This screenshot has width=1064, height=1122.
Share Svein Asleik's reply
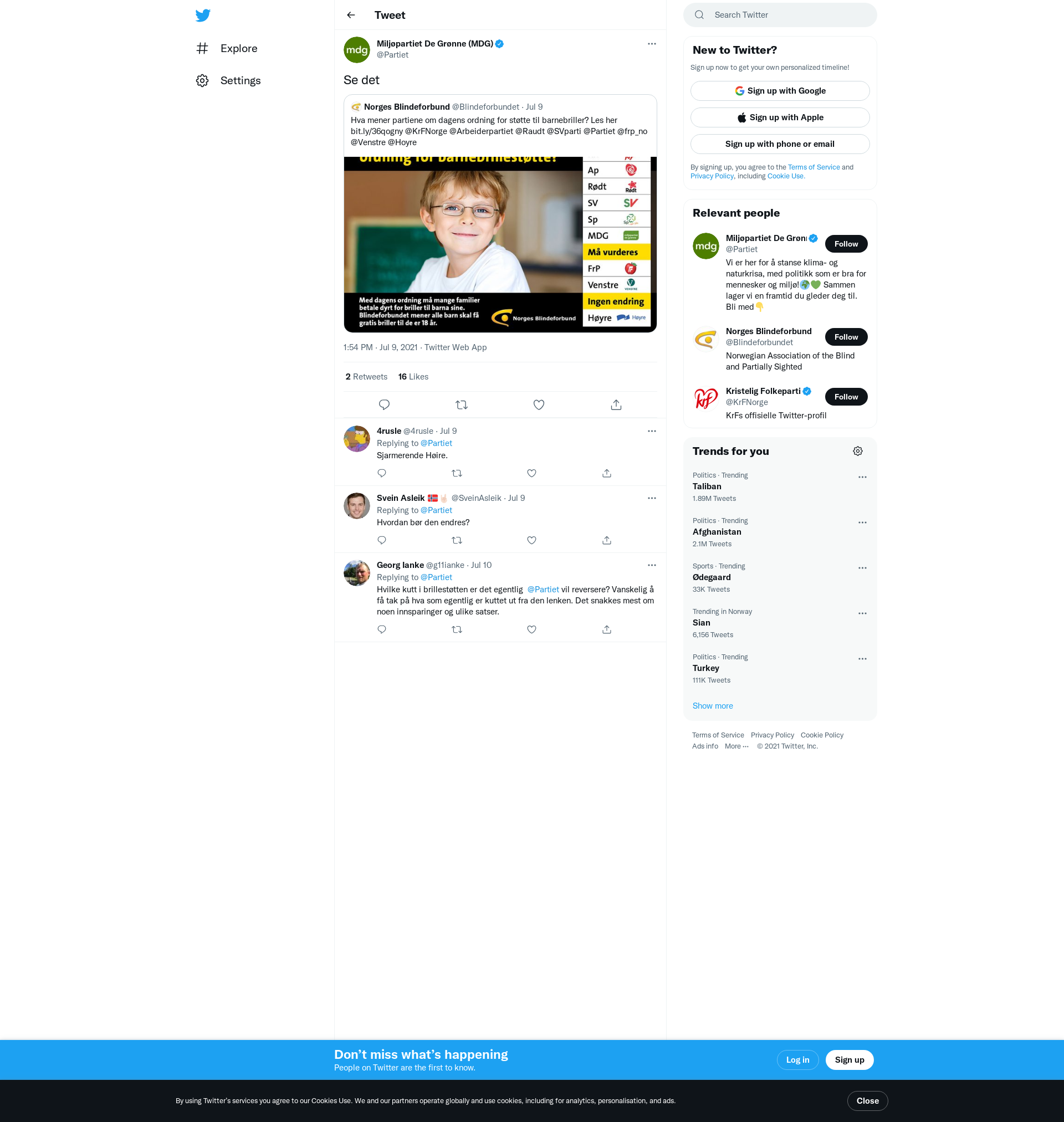pyautogui.click(x=606, y=540)
